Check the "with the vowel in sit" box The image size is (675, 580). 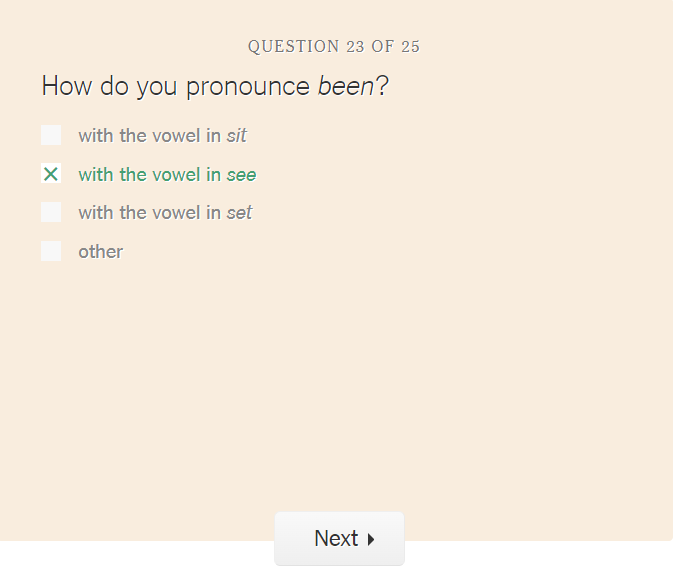[x=51, y=135]
